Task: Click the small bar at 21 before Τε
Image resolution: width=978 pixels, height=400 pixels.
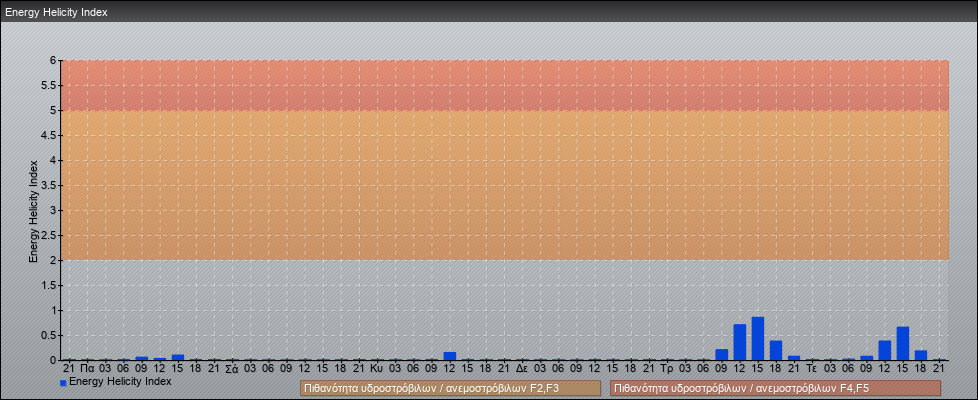Action: (x=794, y=358)
